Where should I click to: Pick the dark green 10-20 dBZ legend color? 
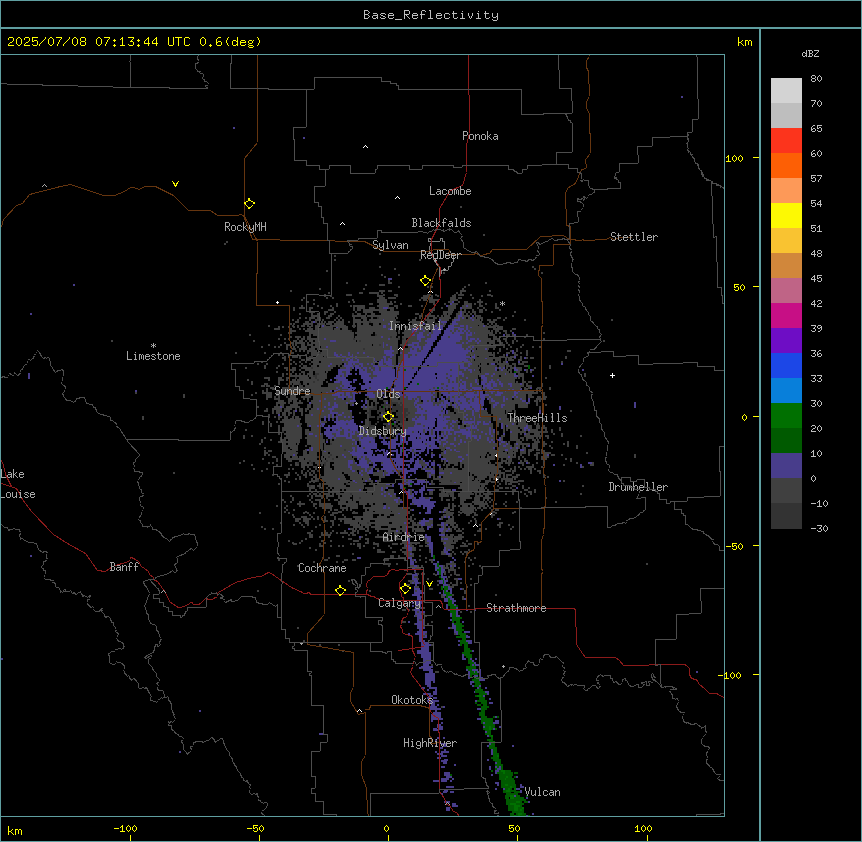coord(786,440)
